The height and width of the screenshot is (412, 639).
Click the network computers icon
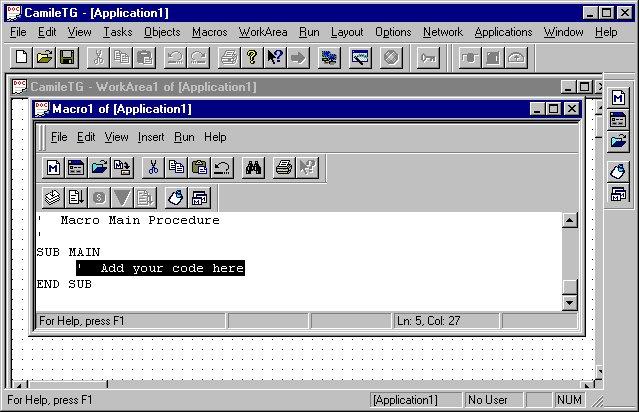(328, 57)
